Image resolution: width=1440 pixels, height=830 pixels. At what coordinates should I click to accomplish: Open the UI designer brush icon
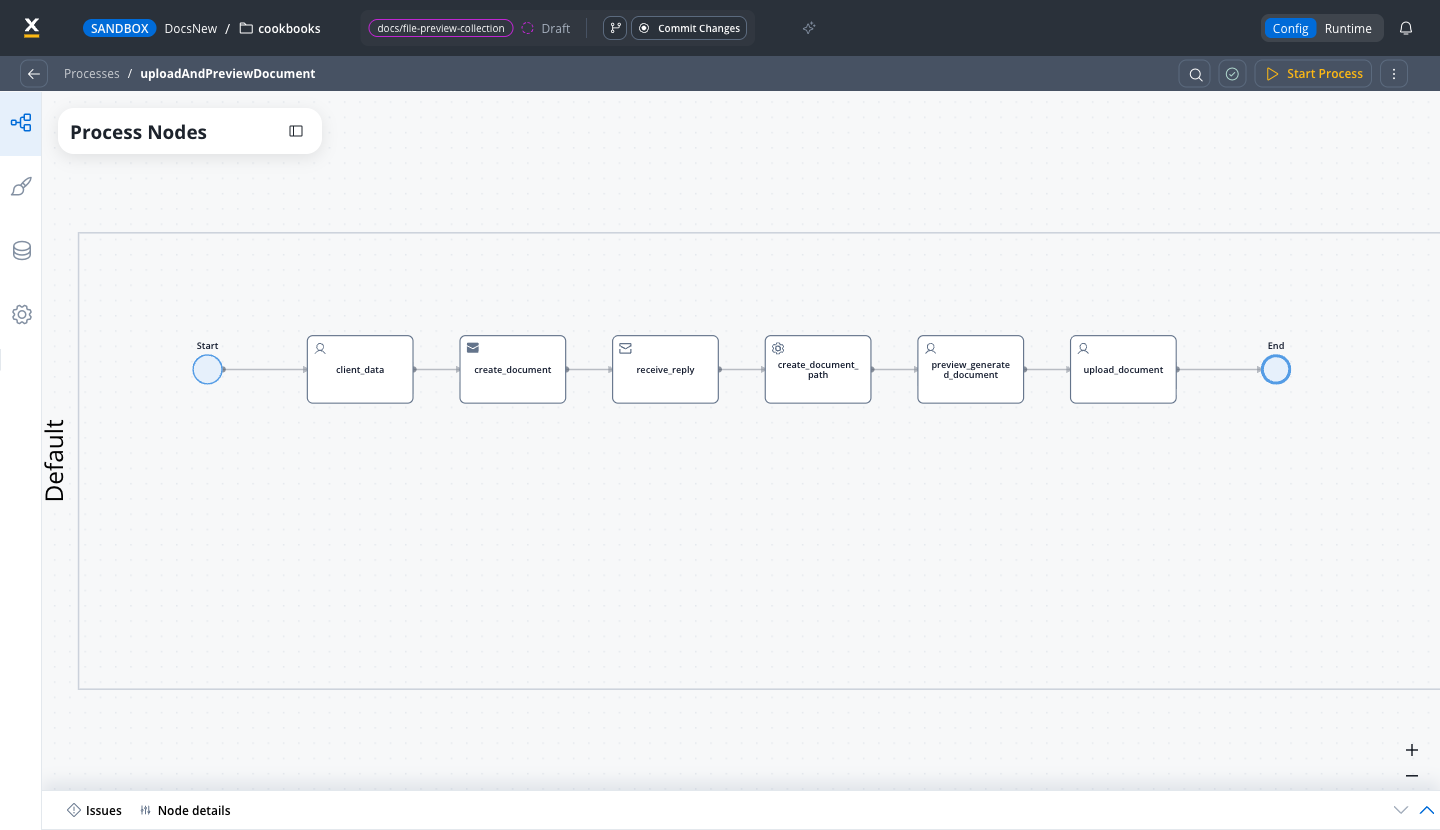[21, 187]
